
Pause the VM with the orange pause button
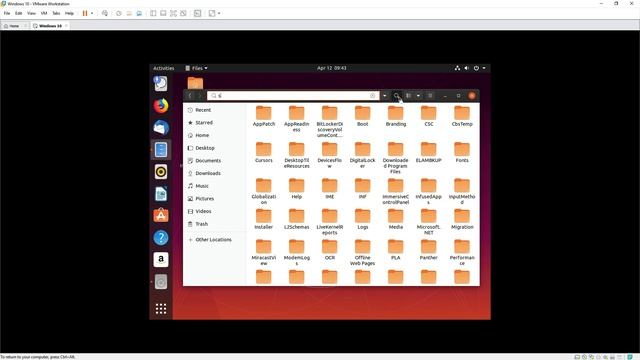pyautogui.click(x=85, y=13)
